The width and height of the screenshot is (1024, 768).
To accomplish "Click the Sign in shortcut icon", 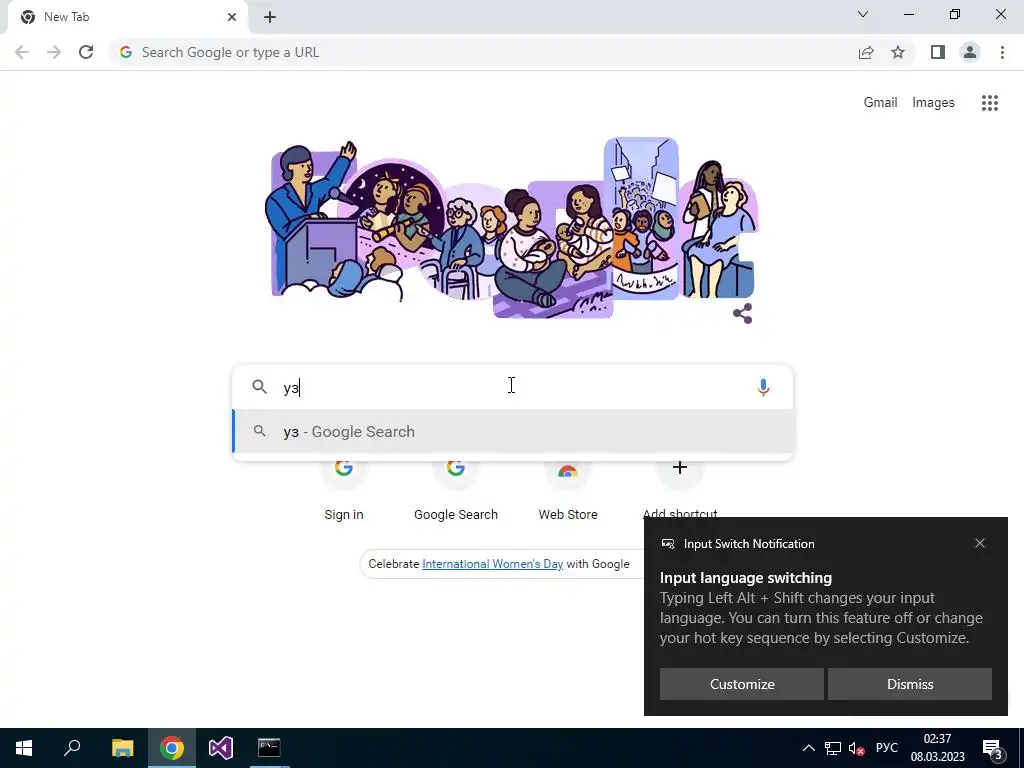I will [x=344, y=468].
